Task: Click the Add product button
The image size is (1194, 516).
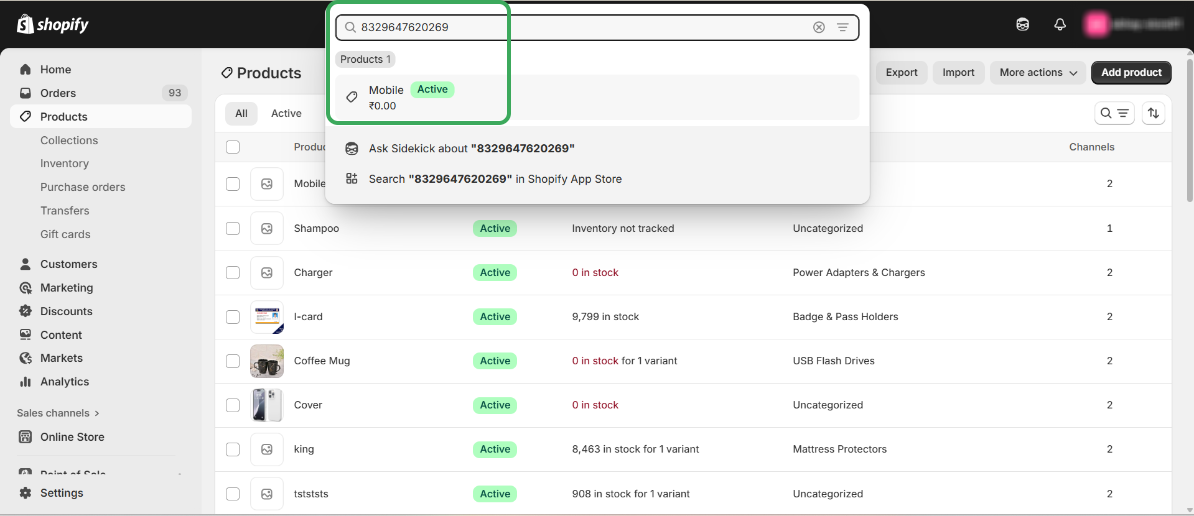Action: (x=1132, y=72)
